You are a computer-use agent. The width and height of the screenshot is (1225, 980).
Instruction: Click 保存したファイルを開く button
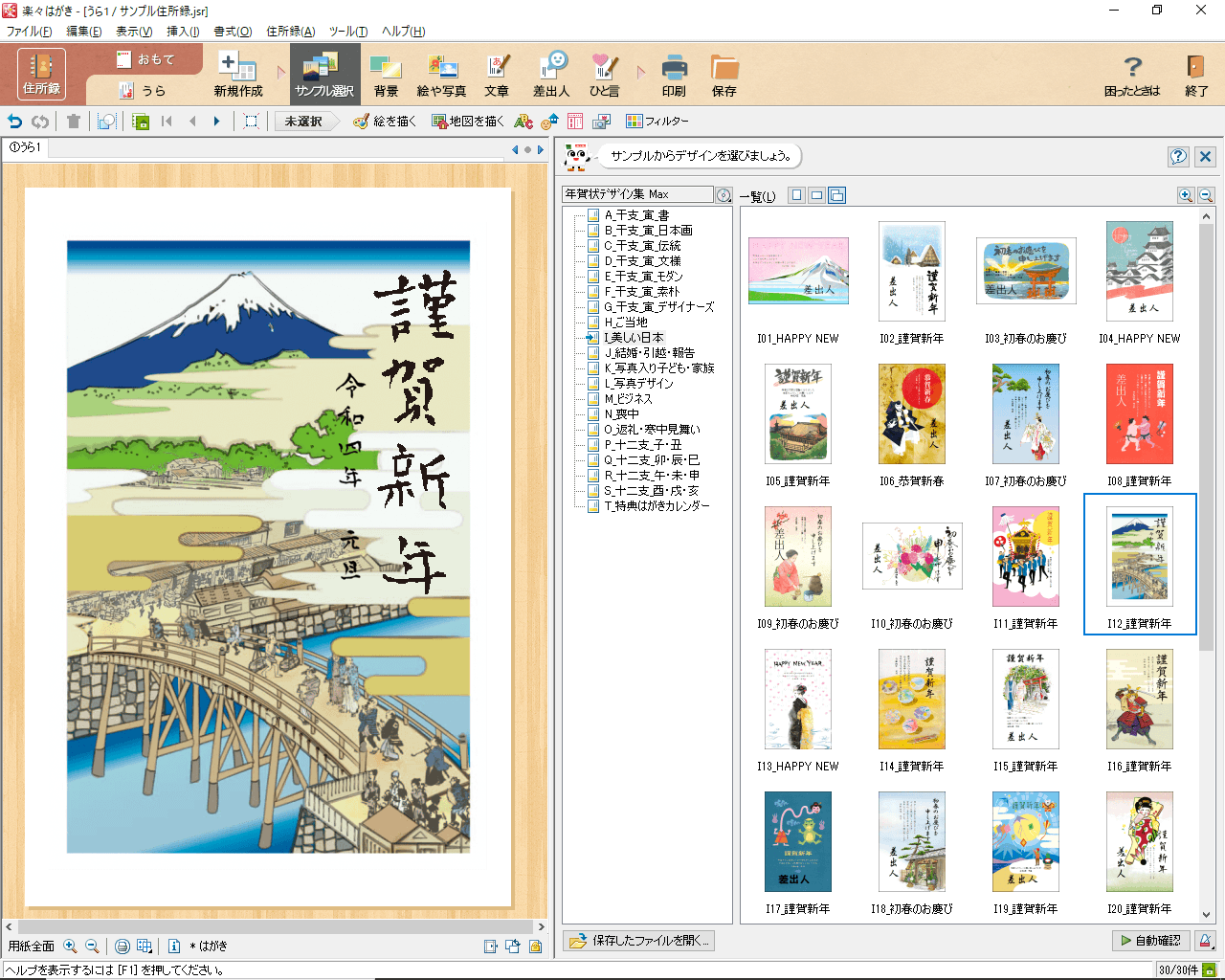(x=639, y=941)
